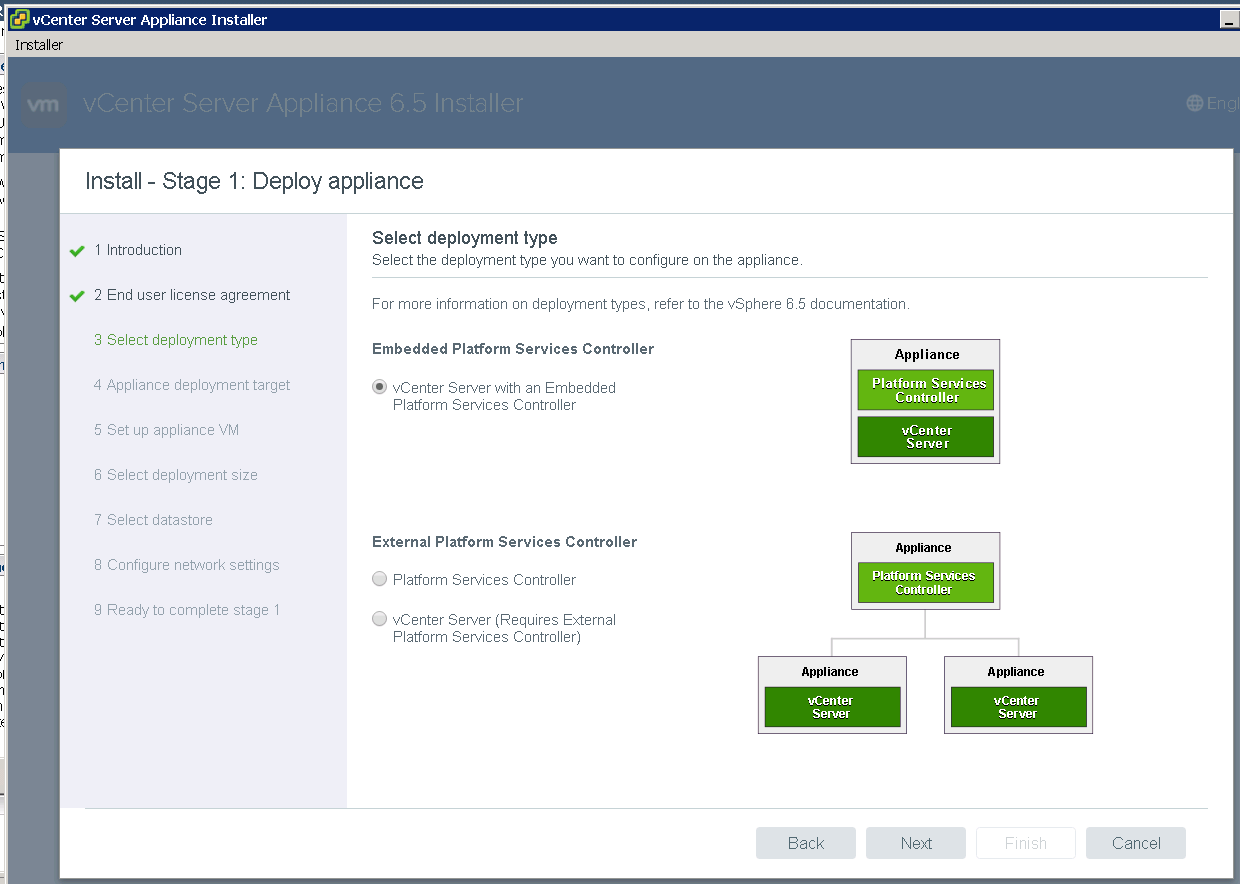Click the VMware vm logo
1240x884 pixels.
tap(45, 104)
